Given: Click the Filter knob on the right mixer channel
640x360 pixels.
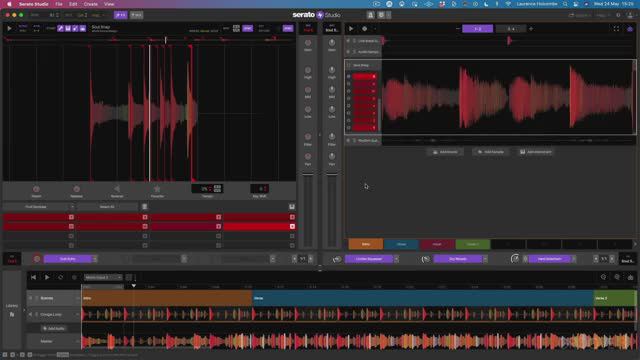Looking at the screenshot, I should point(332,136).
